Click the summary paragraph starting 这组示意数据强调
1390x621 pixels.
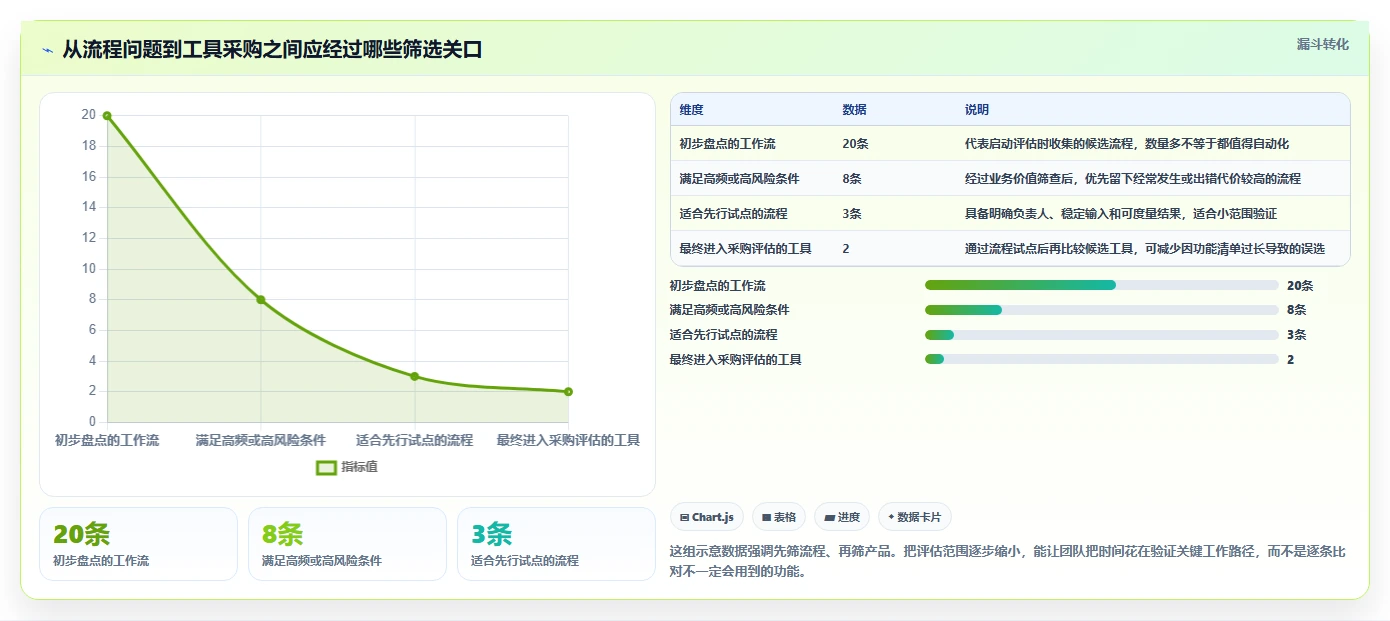[1008, 562]
